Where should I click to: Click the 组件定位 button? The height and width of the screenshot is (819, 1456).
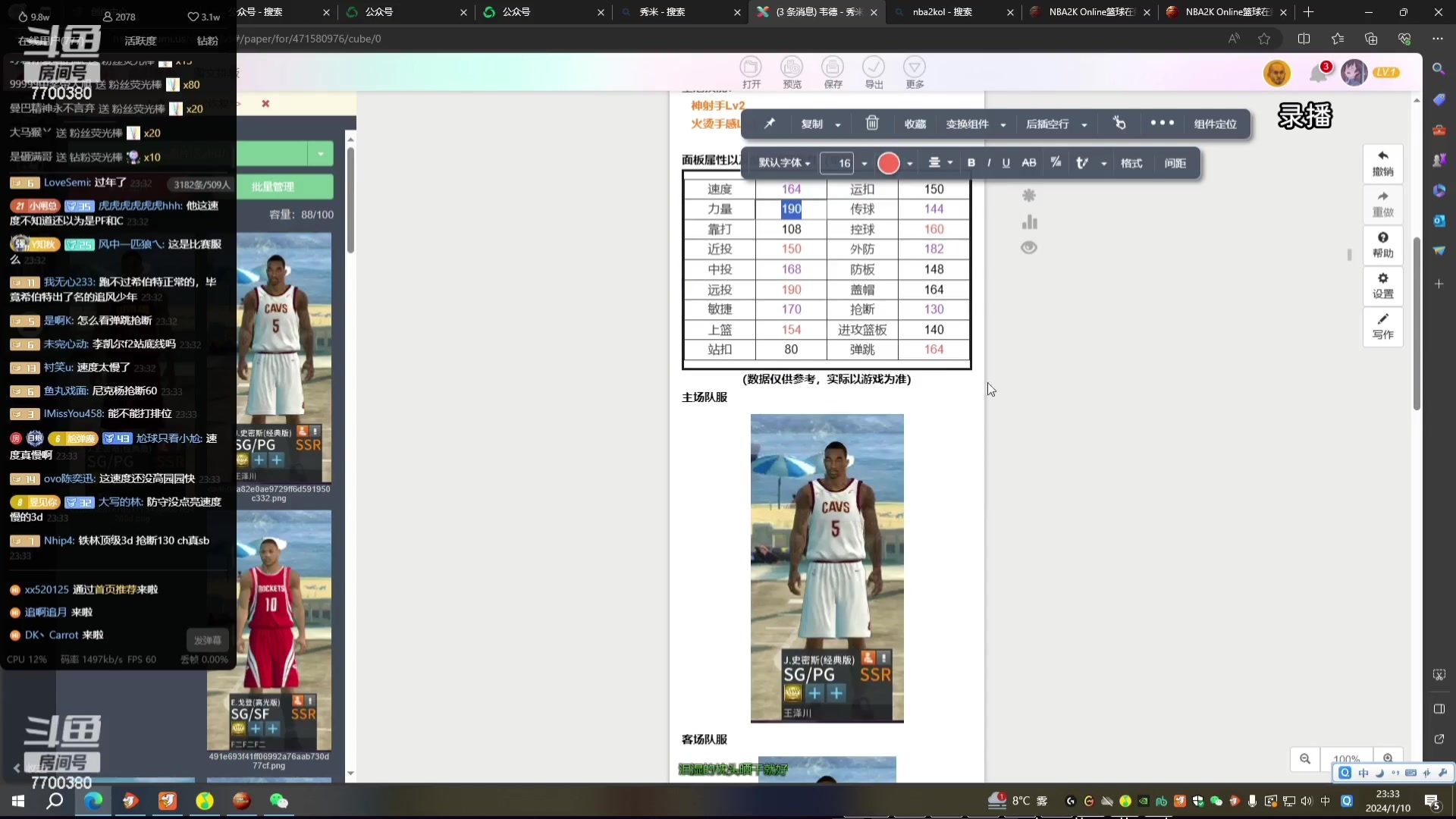[x=1215, y=124]
